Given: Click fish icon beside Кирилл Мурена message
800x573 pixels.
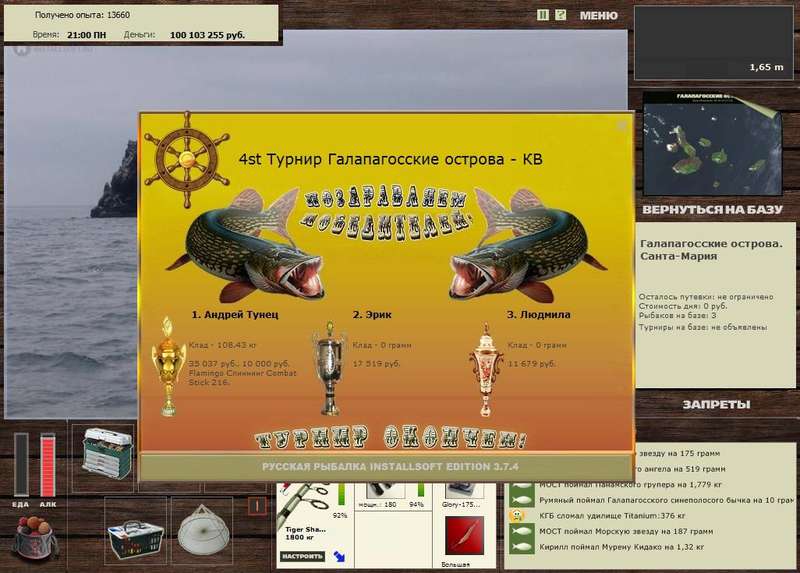Looking at the screenshot, I should pyautogui.click(x=522, y=547).
